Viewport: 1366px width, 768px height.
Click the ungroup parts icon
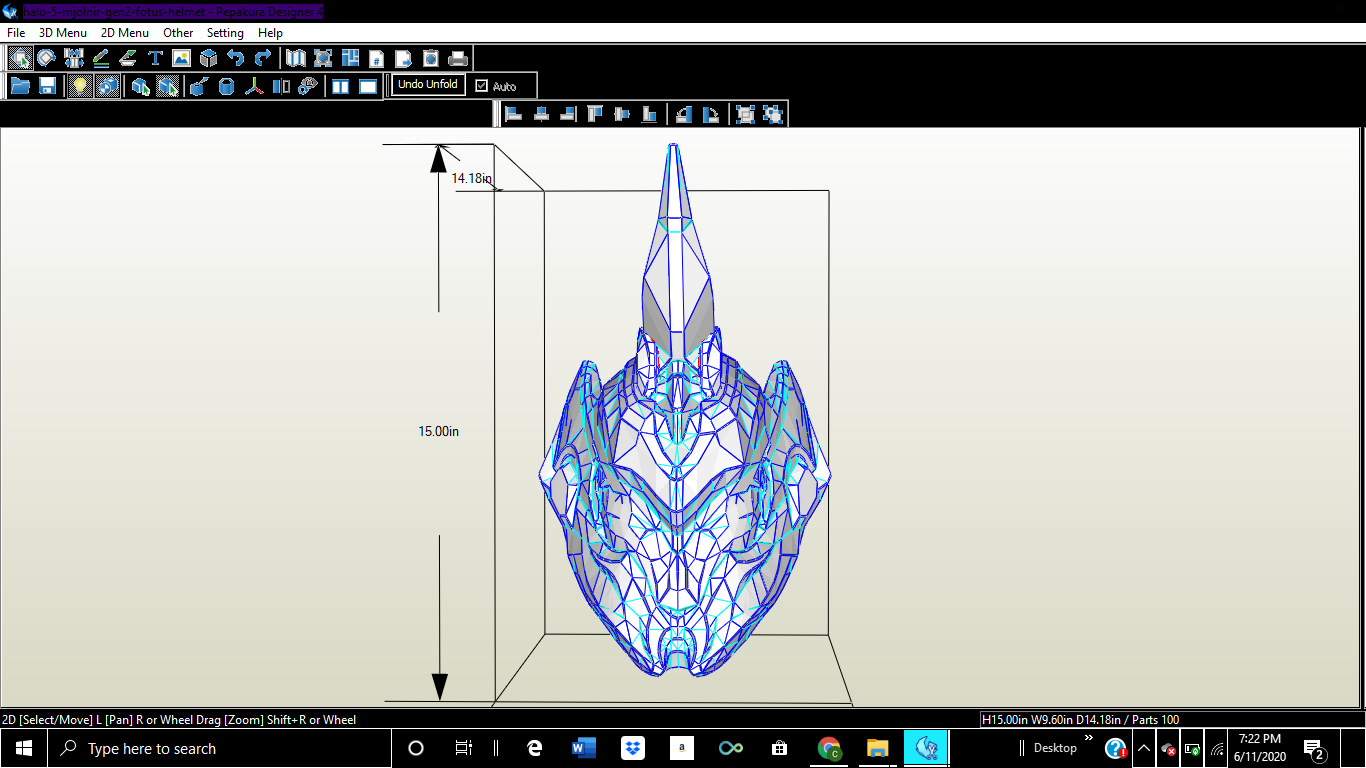point(772,114)
